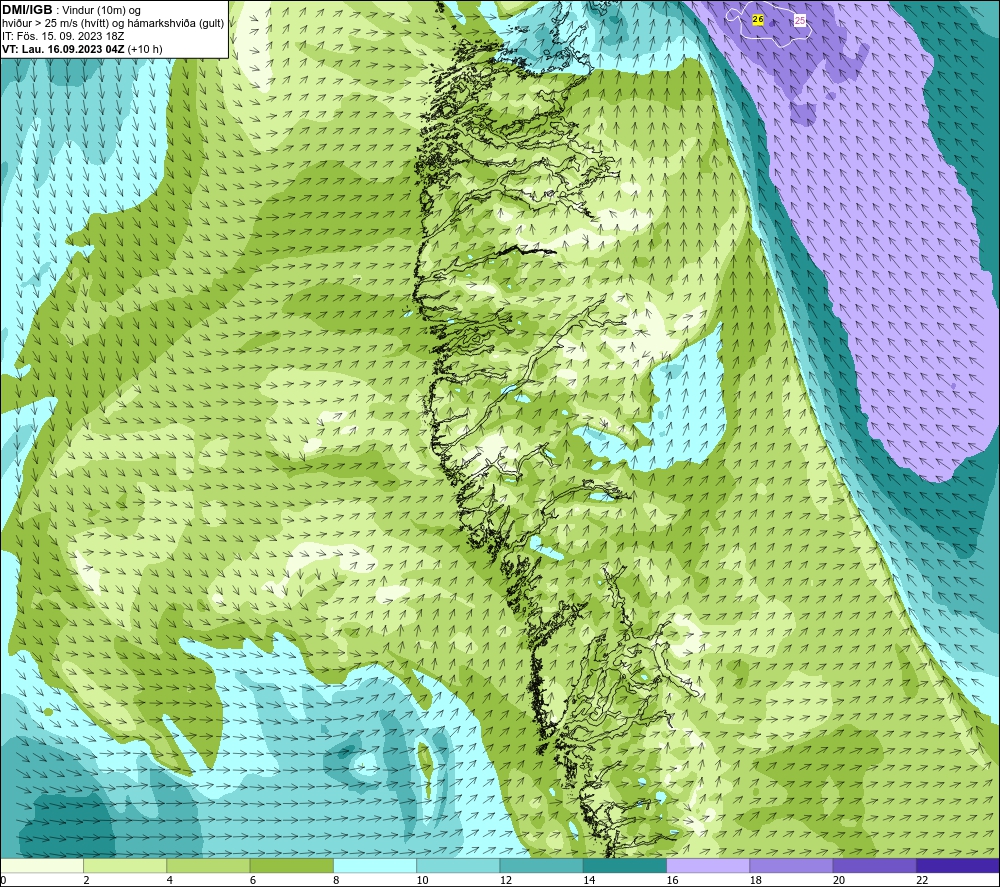Click the white 25 gust label
Screen dimensions: 1000x887
pos(800,20)
